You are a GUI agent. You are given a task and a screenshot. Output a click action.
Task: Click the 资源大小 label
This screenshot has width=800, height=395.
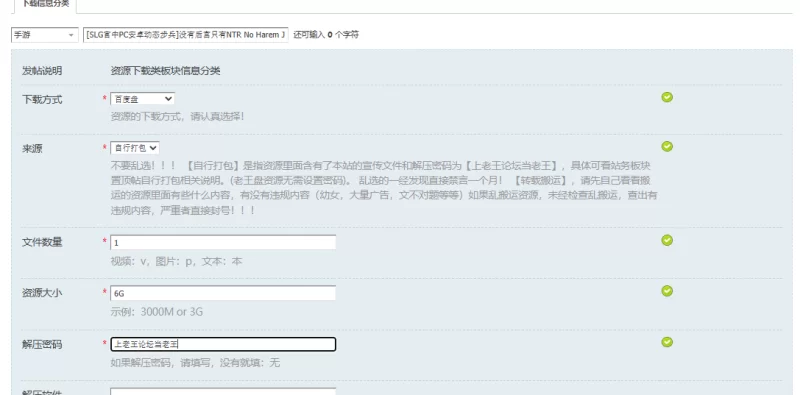click(x=42, y=293)
